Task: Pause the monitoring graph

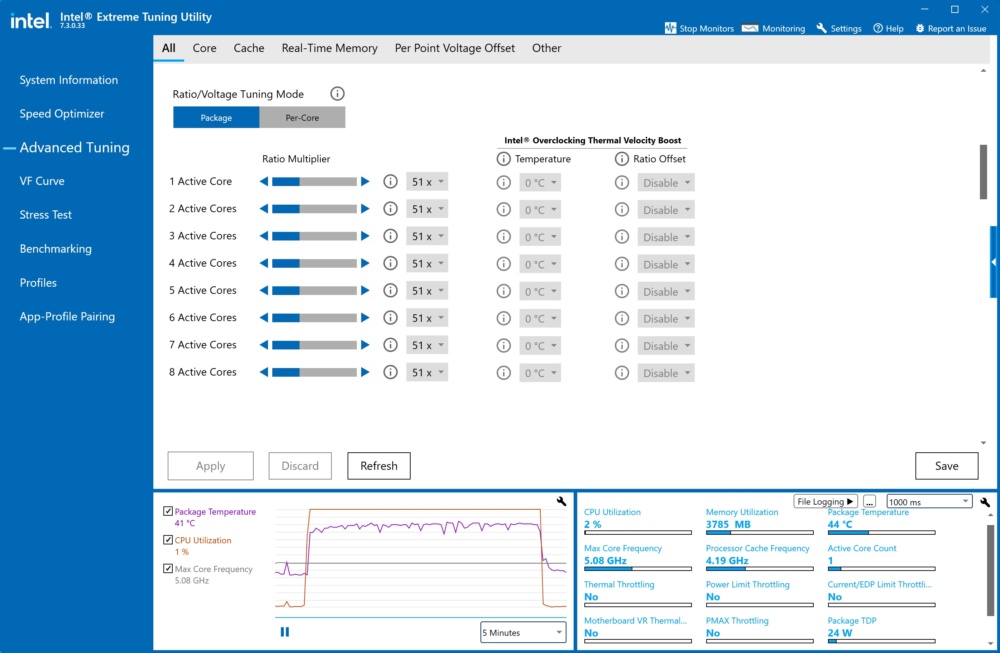Action: (x=284, y=632)
